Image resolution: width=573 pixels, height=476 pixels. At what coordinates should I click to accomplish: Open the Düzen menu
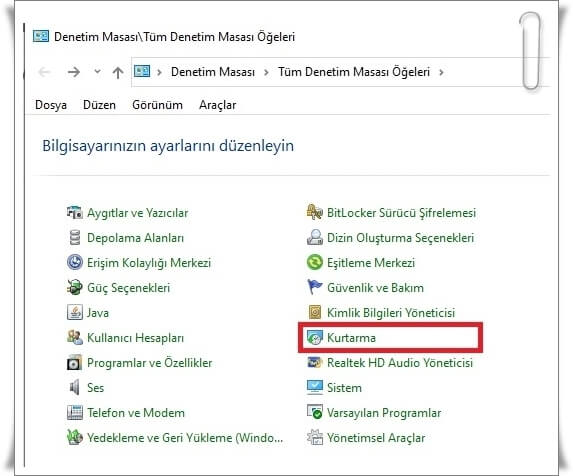[x=99, y=105]
